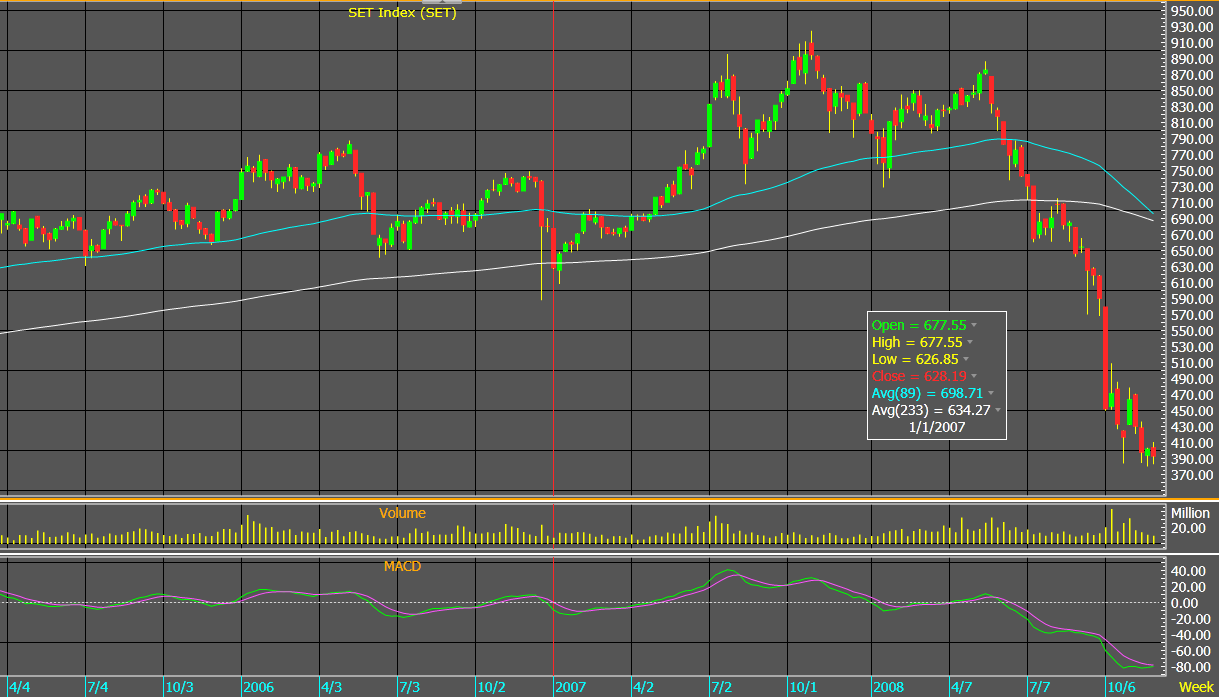The height and width of the screenshot is (700, 1219).
Task: Open the dropdown arrow beside High = 677.55
Action: [972, 342]
